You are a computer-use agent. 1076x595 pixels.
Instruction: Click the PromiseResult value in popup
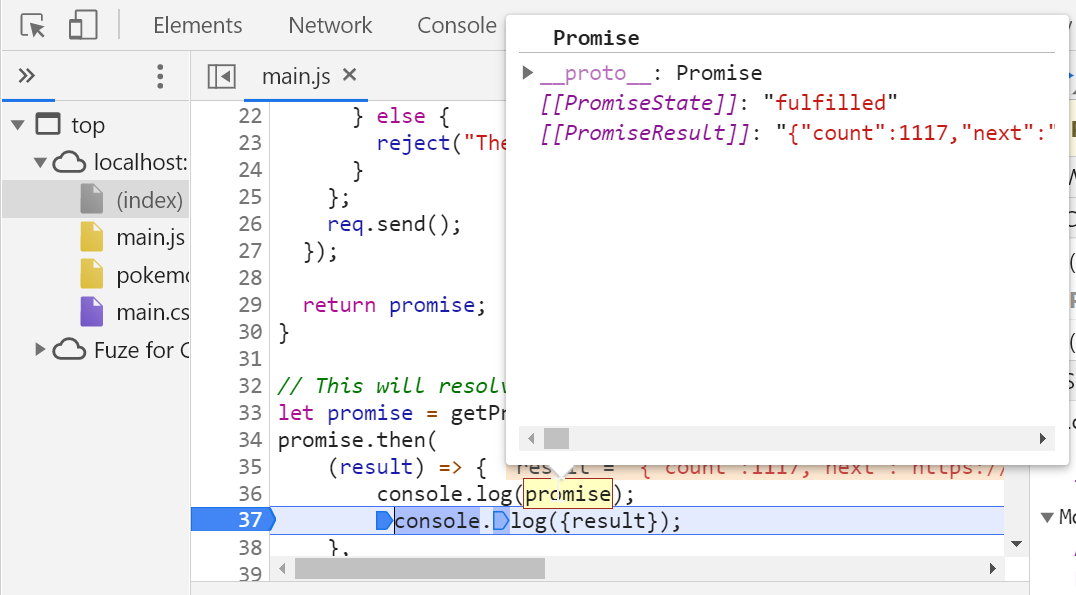pyautogui.click(x=915, y=132)
